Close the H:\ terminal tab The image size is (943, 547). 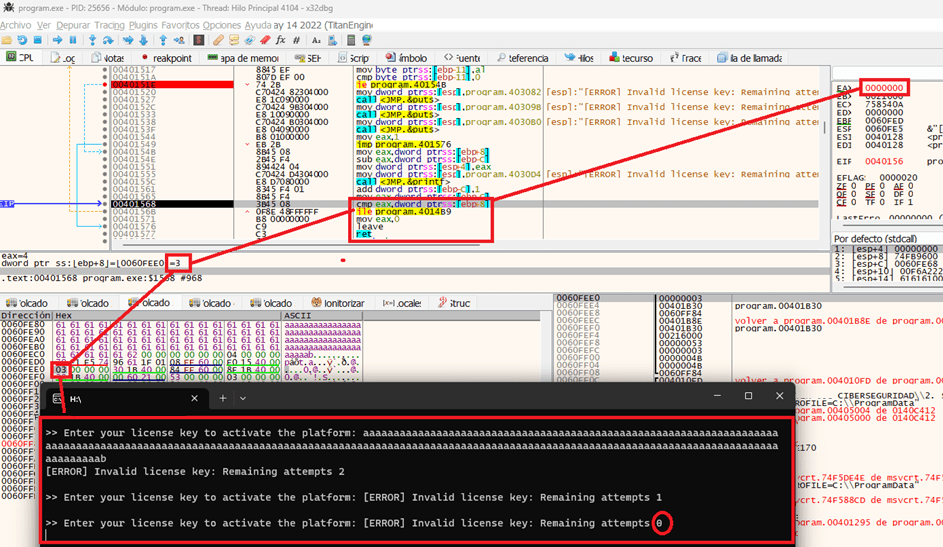tap(194, 398)
